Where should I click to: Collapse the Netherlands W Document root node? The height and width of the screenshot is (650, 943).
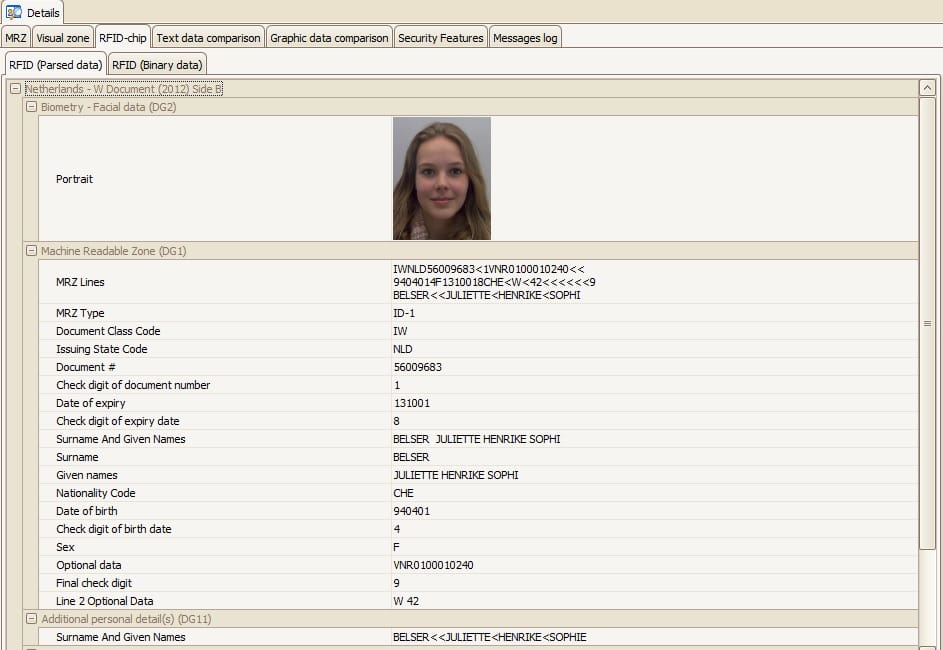pyautogui.click(x=15, y=89)
